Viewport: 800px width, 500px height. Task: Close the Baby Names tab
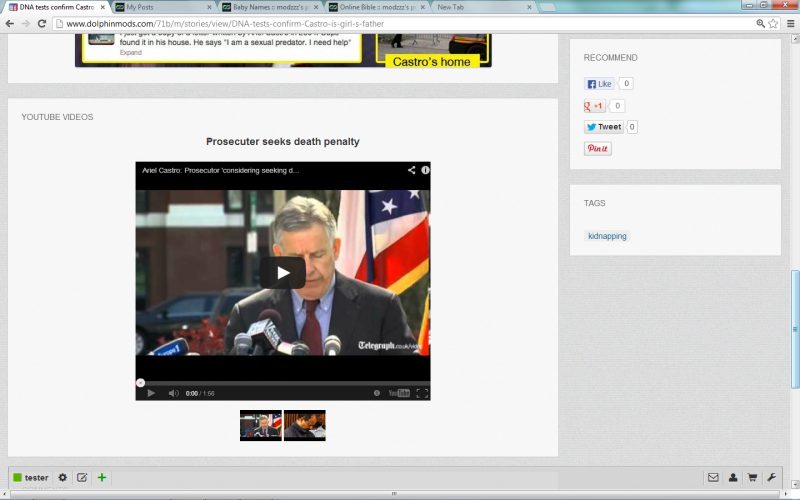point(316,7)
